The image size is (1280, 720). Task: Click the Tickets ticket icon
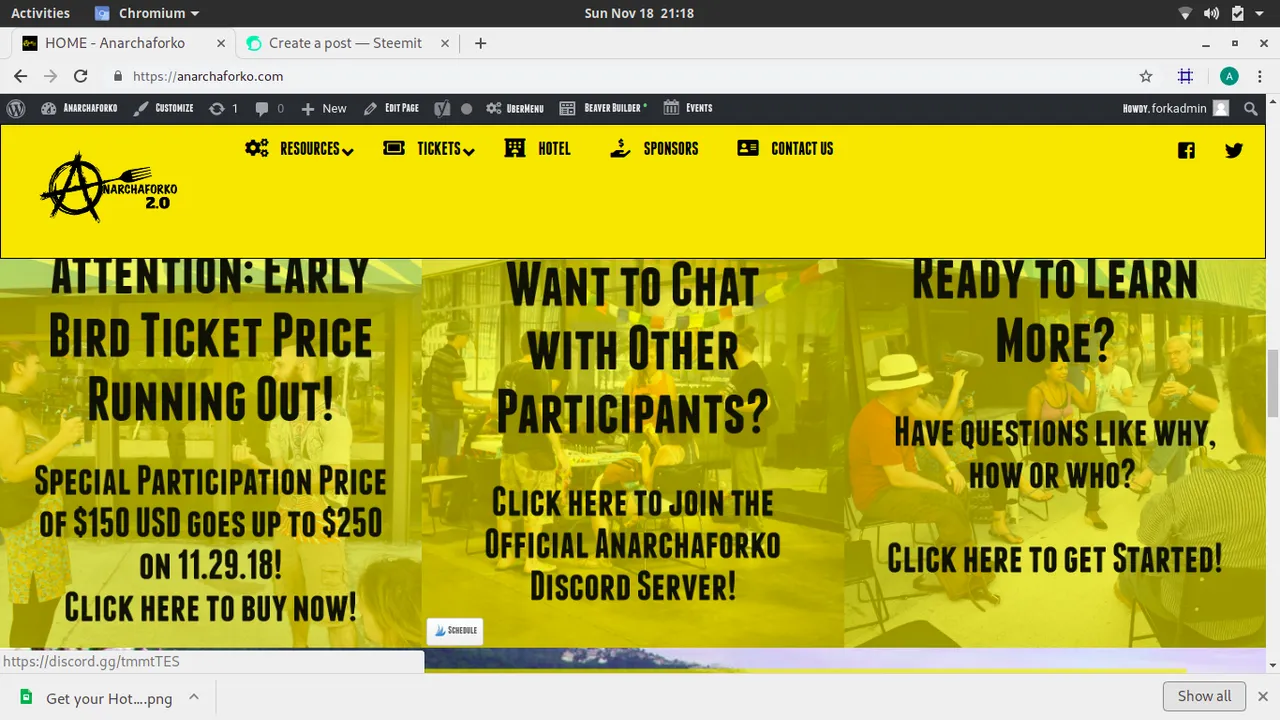pyautogui.click(x=394, y=148)
